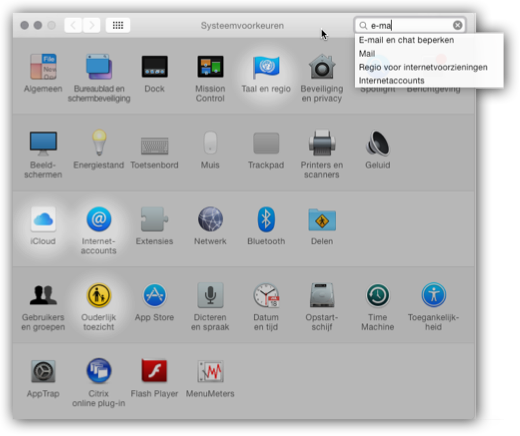Open Geluid preferences

click(x=378, y=143)
